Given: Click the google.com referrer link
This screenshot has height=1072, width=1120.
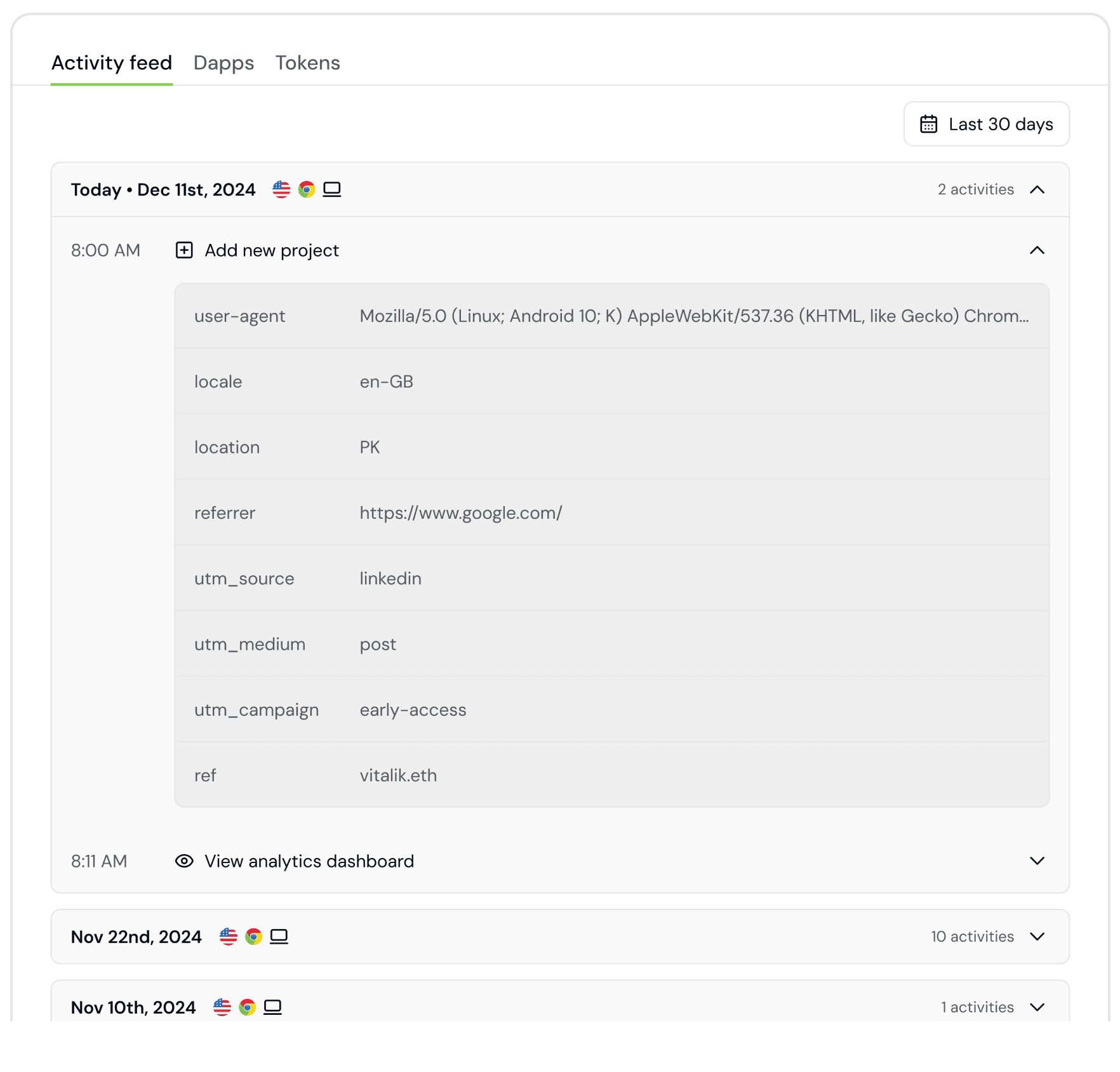Looking at the screenshot, I should point(461,513).
